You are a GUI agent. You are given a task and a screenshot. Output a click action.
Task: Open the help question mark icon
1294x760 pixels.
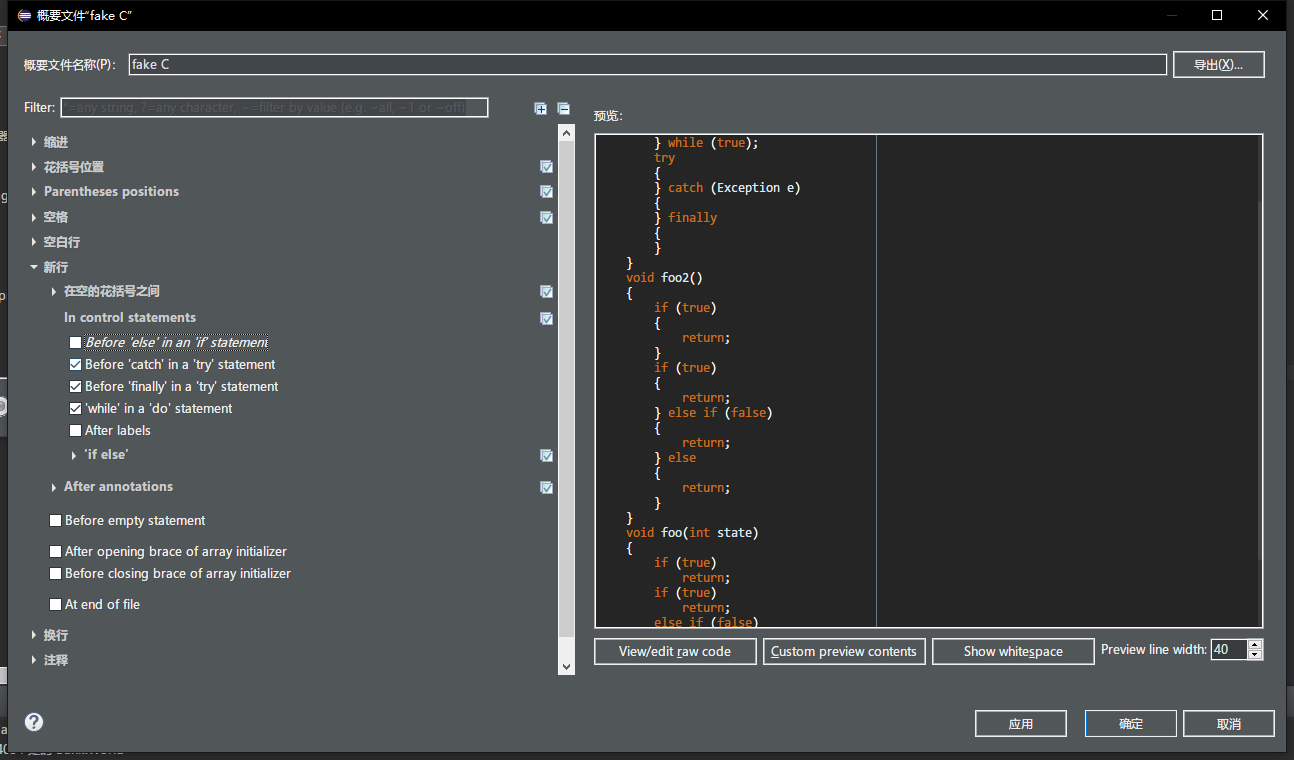(34, 722)
